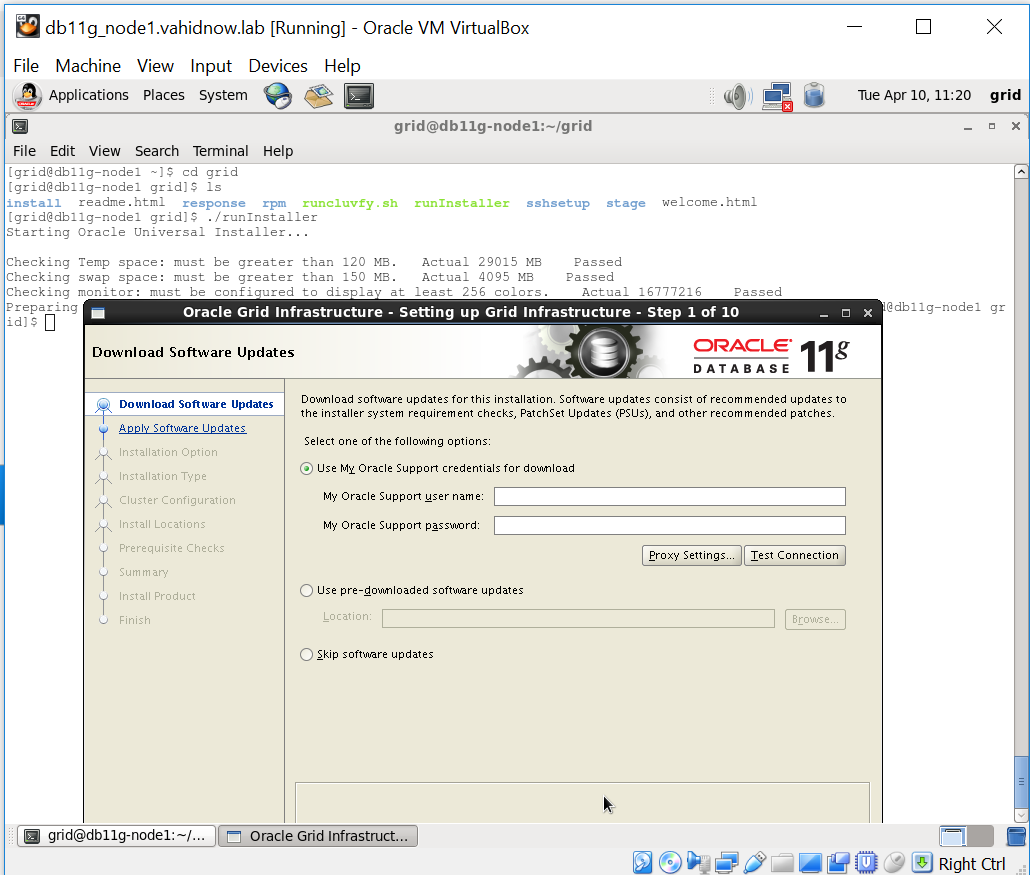The width and height of the screenshot is (1030, 875).
Task: Click the recording indicator in VirtualBox status bar
Action: tap(838, 862)
